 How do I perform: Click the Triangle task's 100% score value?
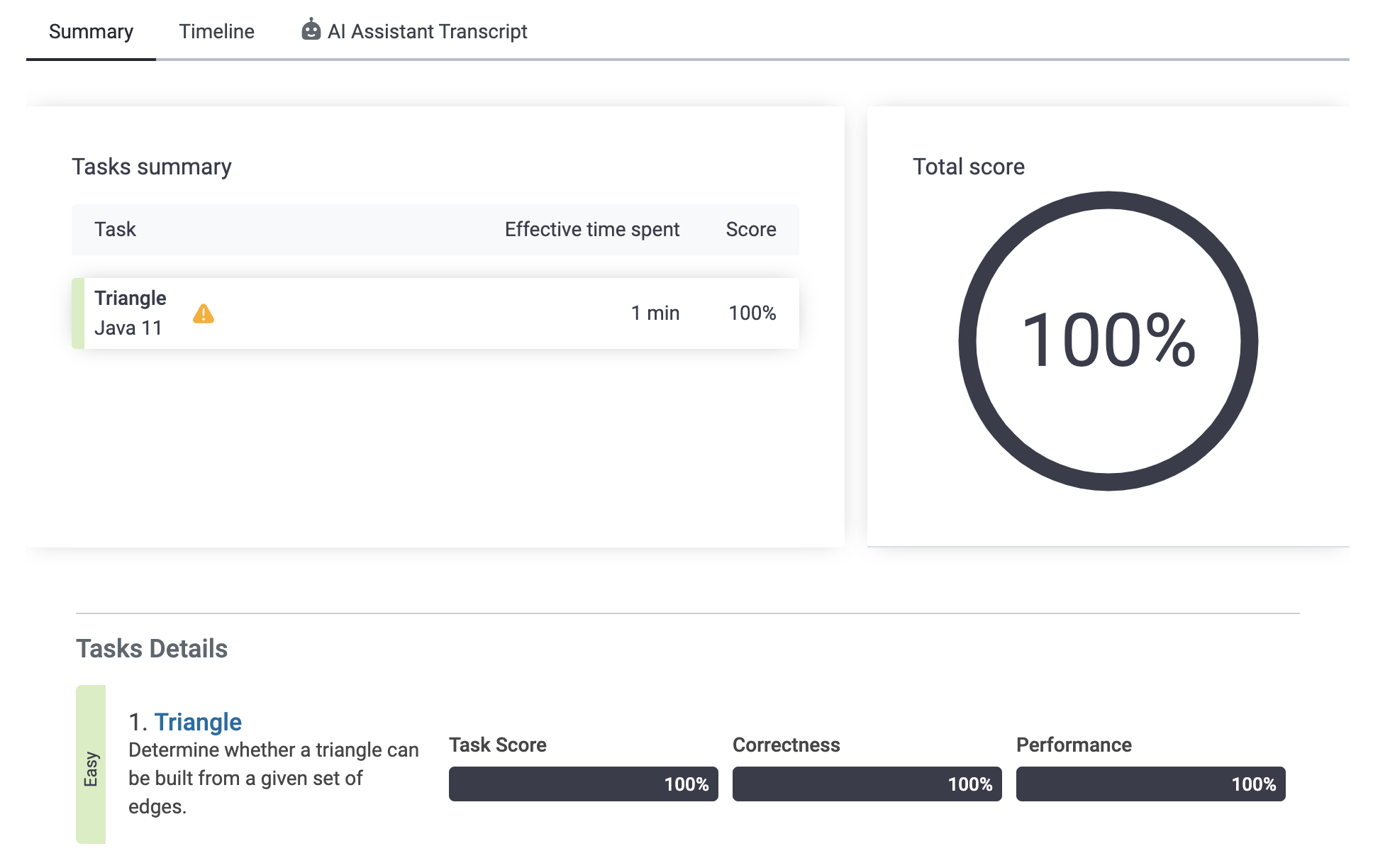752,313
